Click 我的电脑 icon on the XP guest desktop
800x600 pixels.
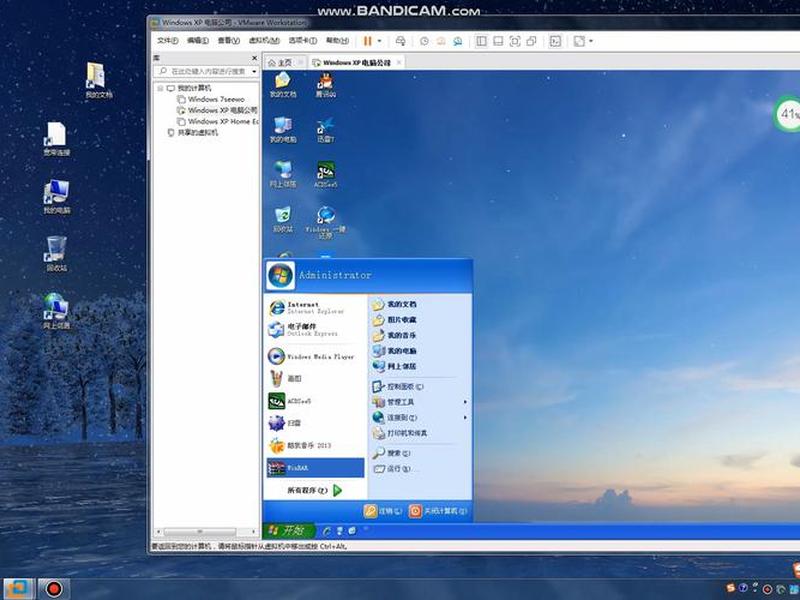click(283, 130)
